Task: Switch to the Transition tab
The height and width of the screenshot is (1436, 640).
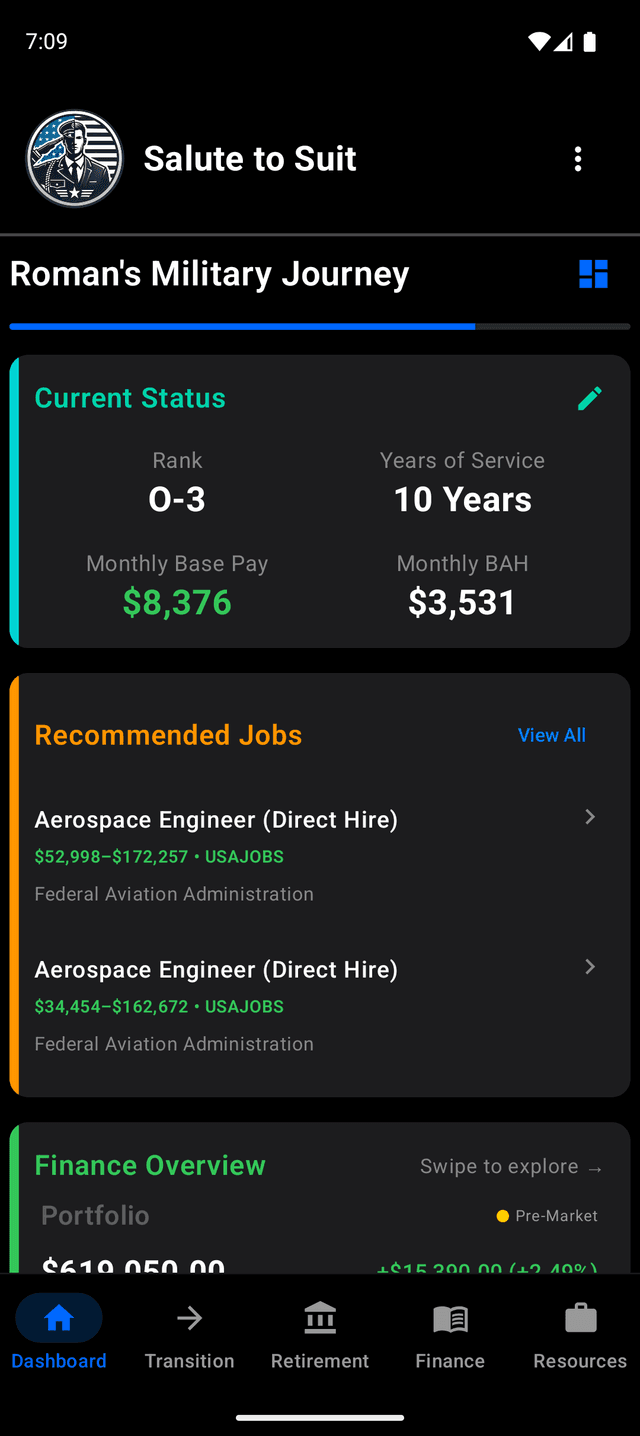Action: (x=189, y=1335)
